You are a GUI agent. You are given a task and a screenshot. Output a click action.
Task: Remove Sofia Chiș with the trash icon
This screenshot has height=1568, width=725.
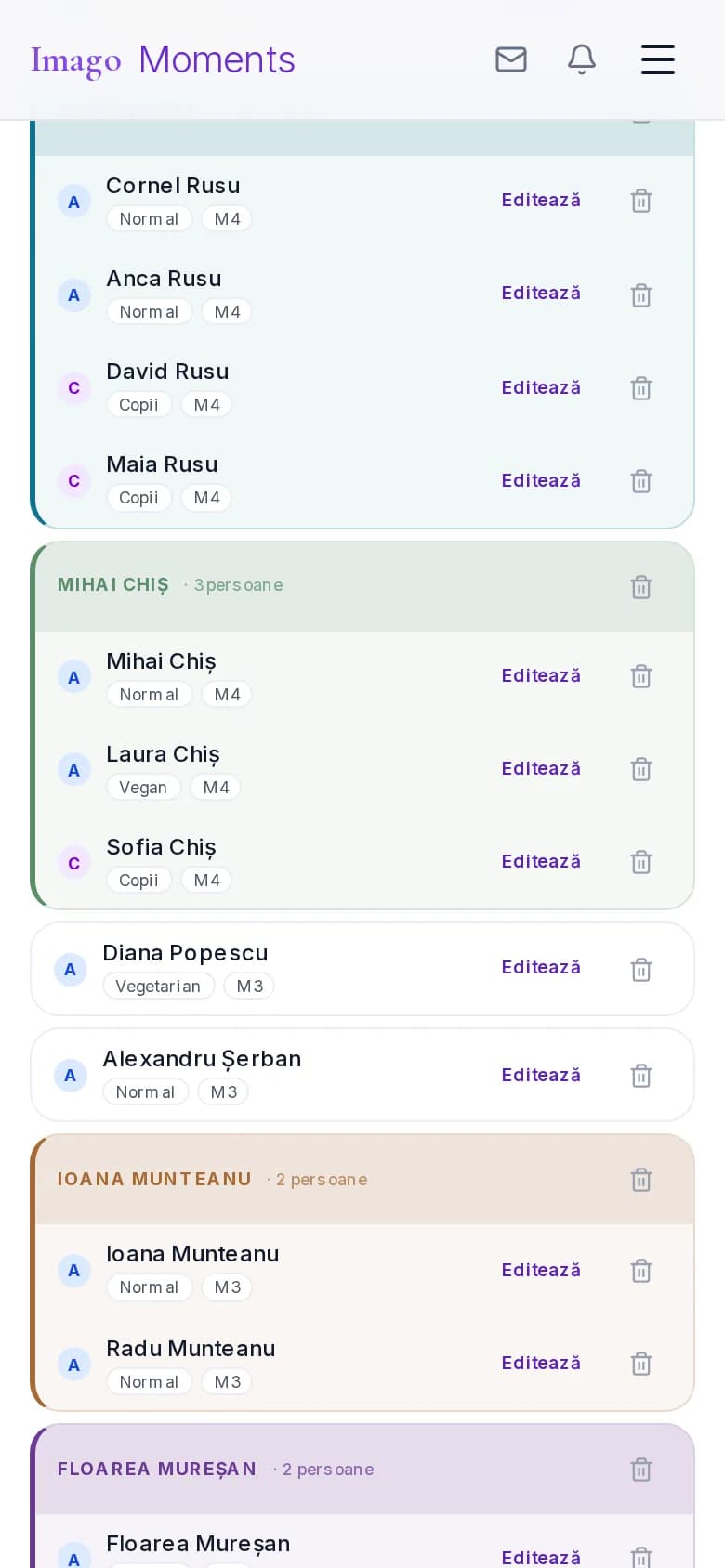[x=641, y=861]
